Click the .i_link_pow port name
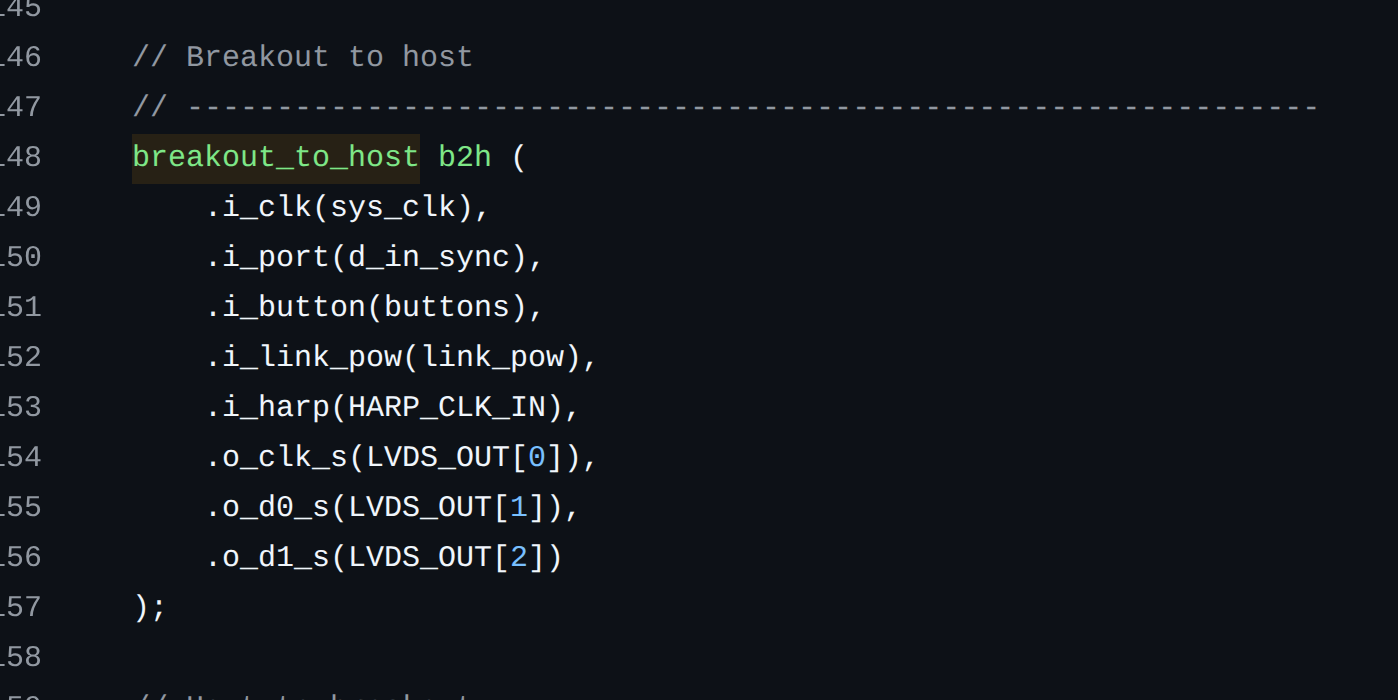This screenshot has height=700, width=1398. tap(304, 358)
